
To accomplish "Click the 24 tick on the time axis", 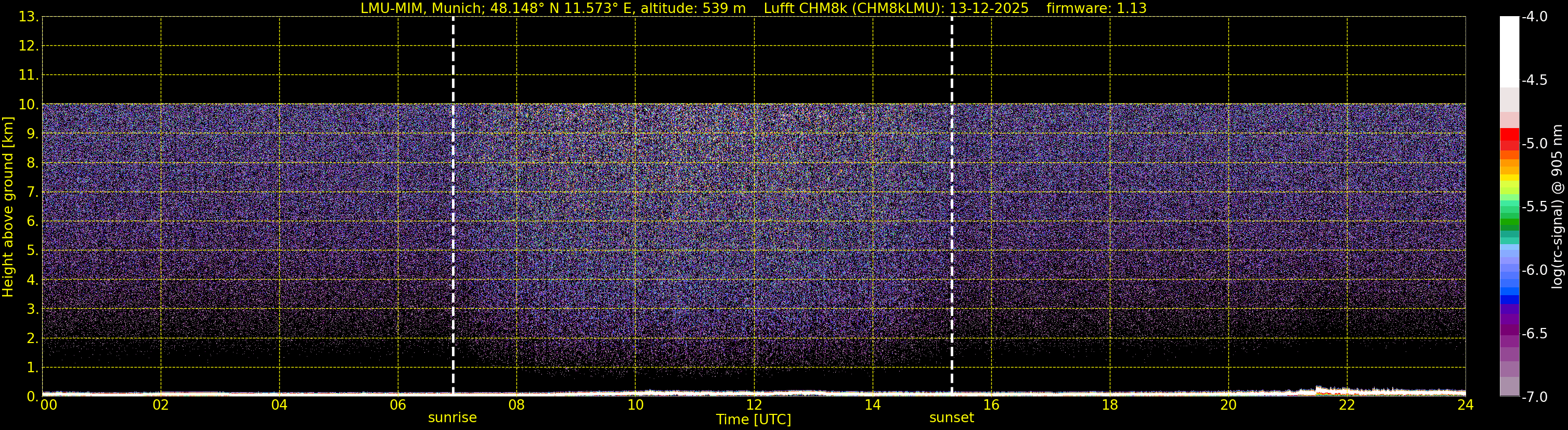I will 1465,406.
